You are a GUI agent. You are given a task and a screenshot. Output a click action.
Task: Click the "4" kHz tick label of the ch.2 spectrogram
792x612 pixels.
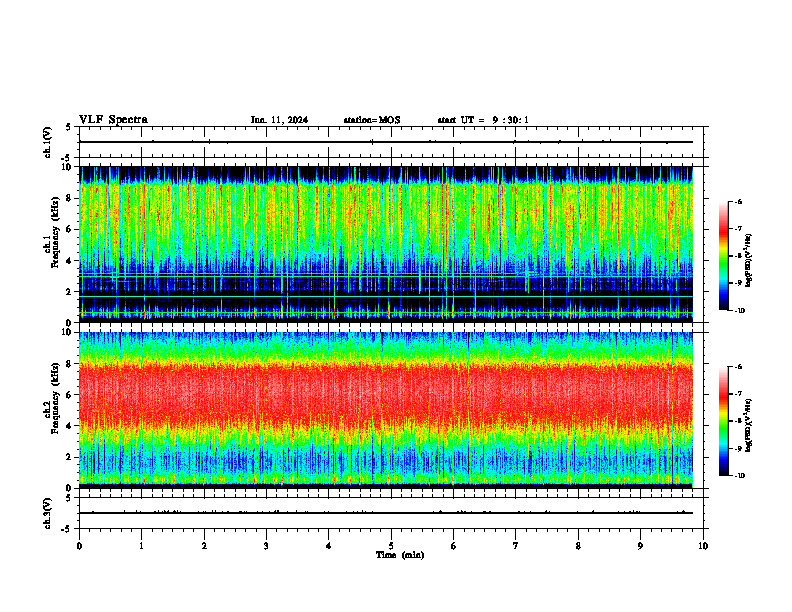point(70,426)
